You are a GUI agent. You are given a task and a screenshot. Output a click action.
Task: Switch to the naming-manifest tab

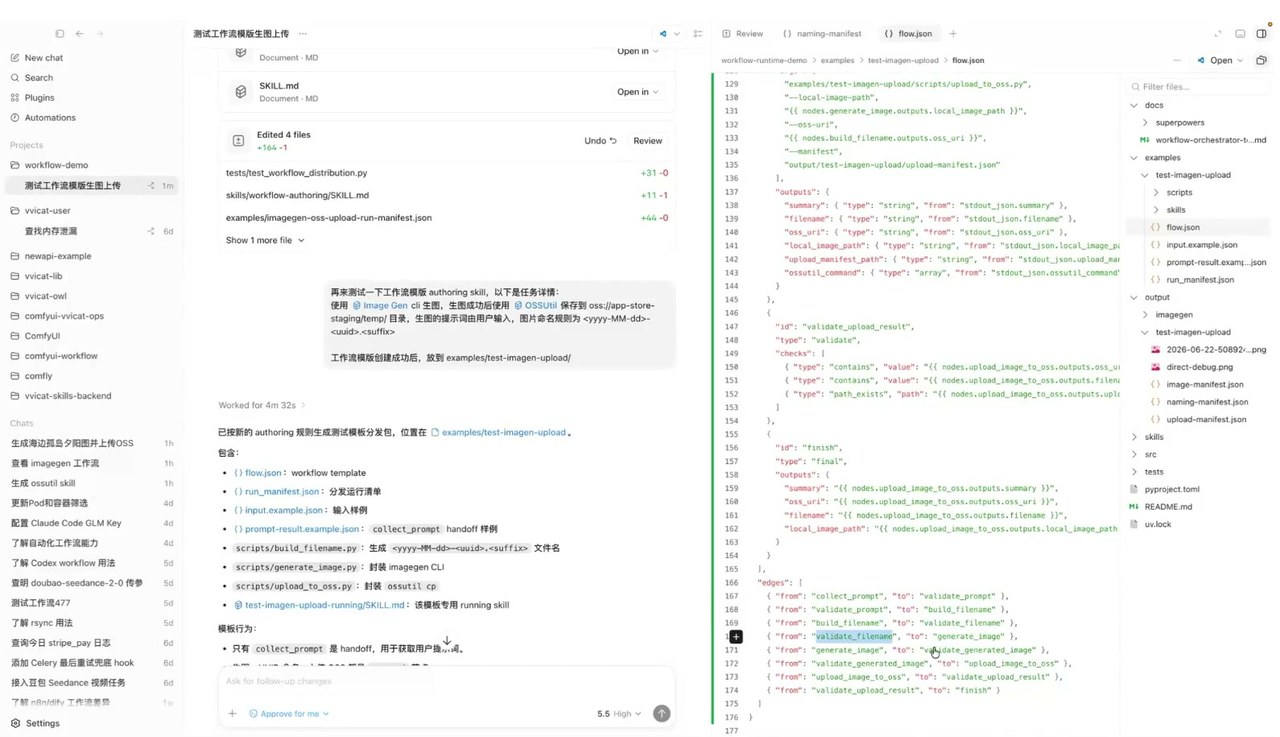pyautogui.click(x=821, y=34)
